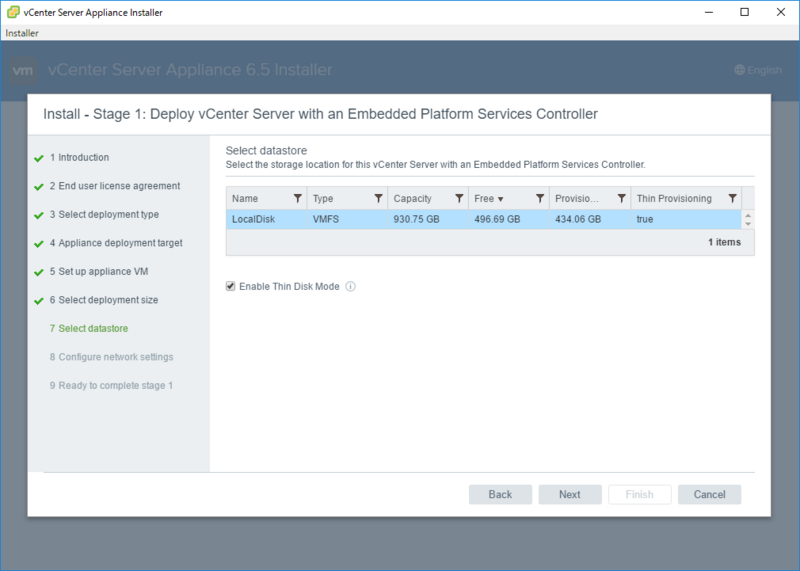Go to step 4 Appliance deployment target

tap(116, 243)
